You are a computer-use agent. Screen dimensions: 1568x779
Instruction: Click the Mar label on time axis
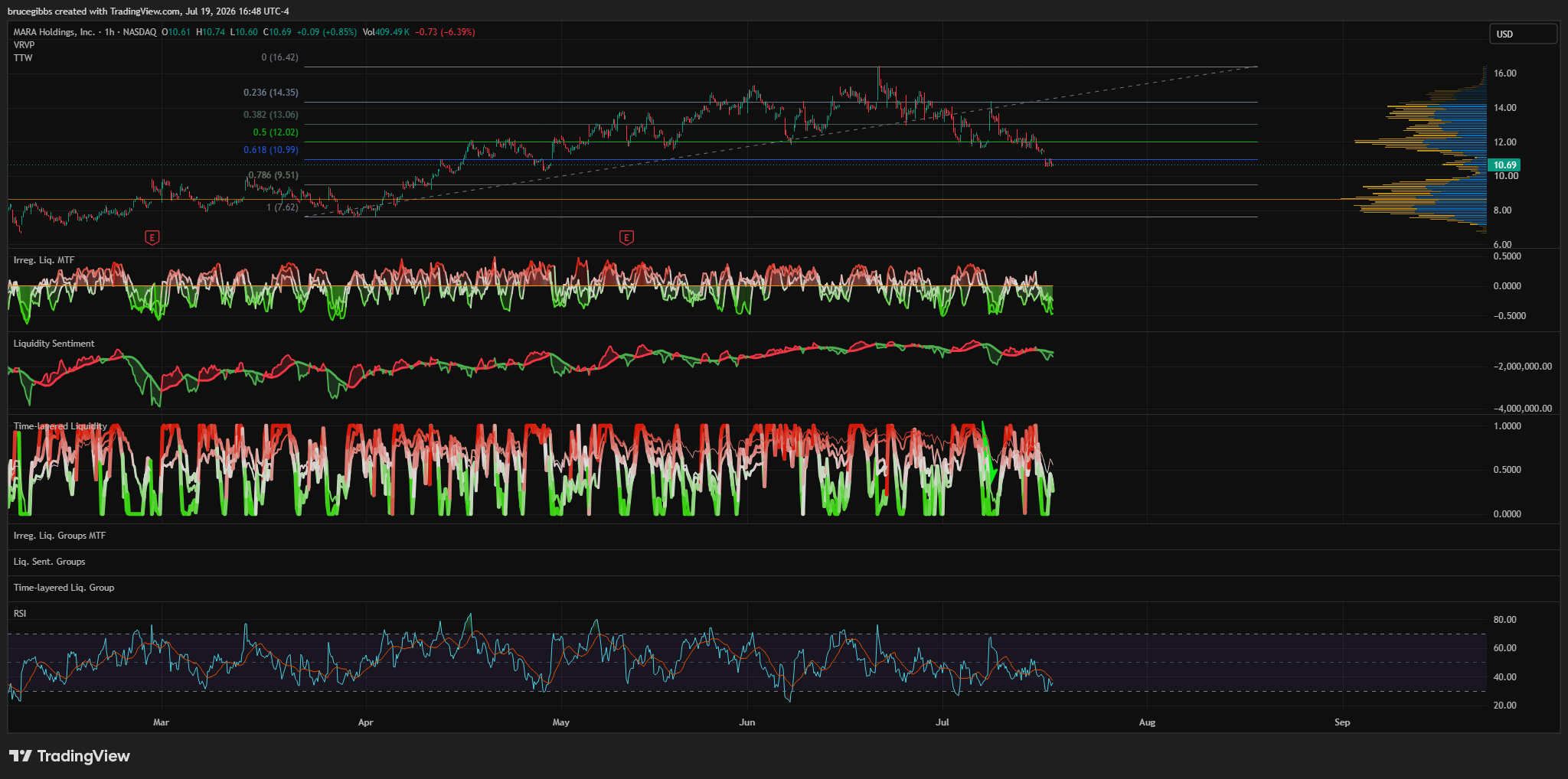pyautogui.click(x=161, y=722)
